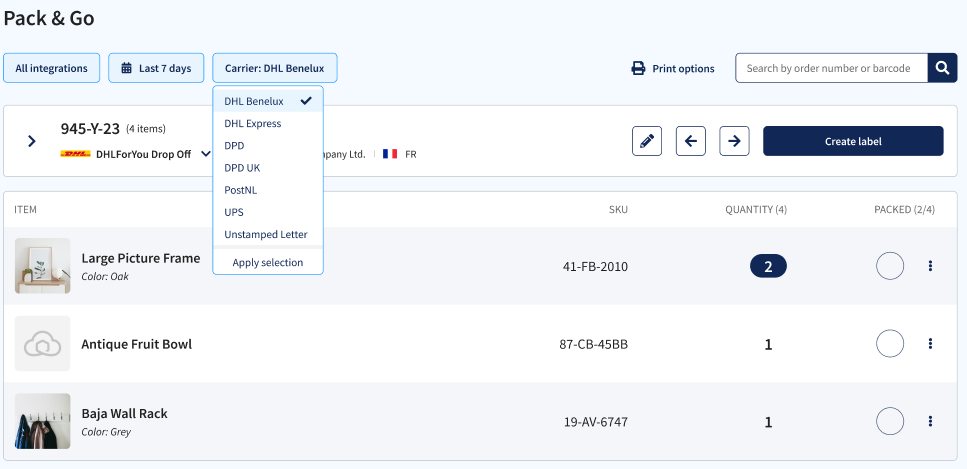967x469 pixels.
Task: Choose Unstamped Letter carrier option
Action: tap(268, 234)
